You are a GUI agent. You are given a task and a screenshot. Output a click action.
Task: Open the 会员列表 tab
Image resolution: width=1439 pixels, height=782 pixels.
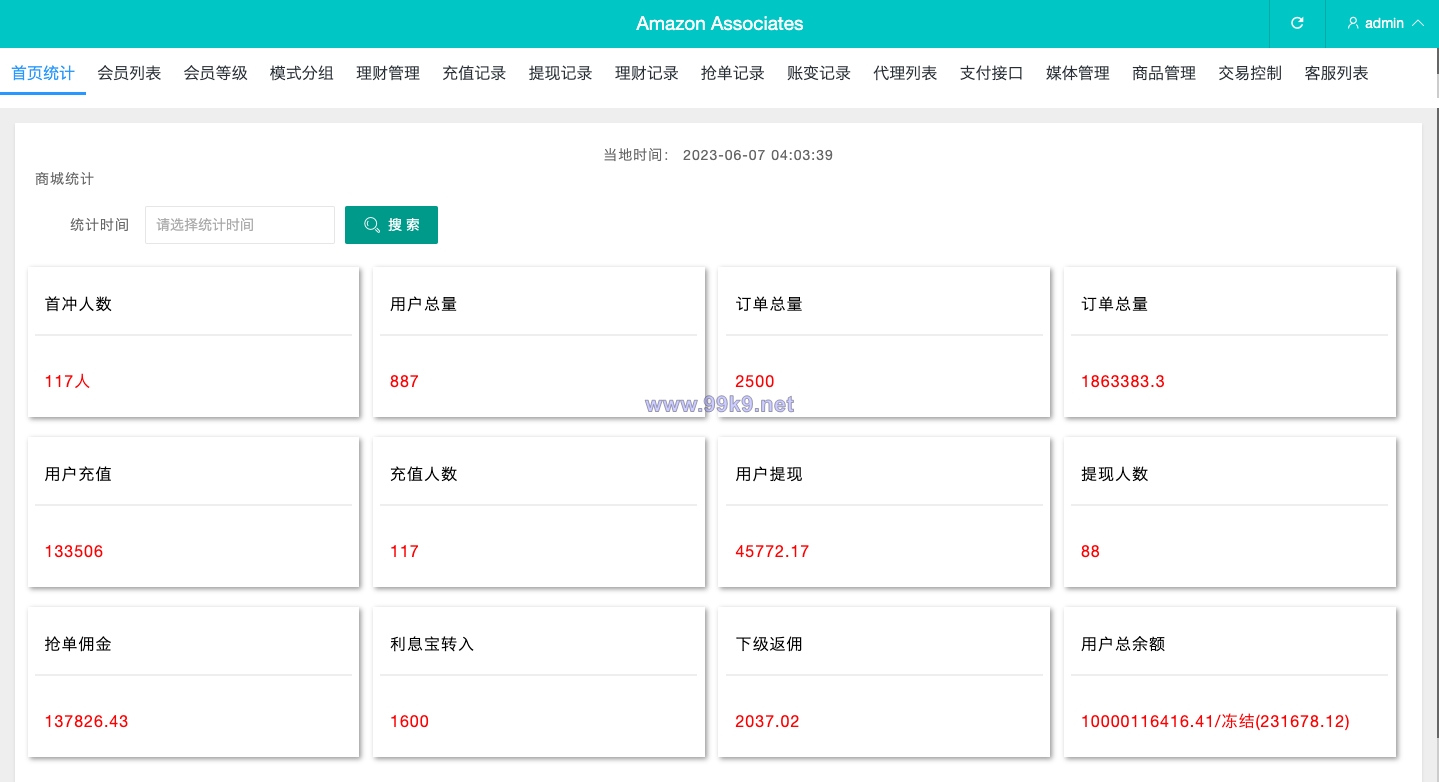pos(129,73)
